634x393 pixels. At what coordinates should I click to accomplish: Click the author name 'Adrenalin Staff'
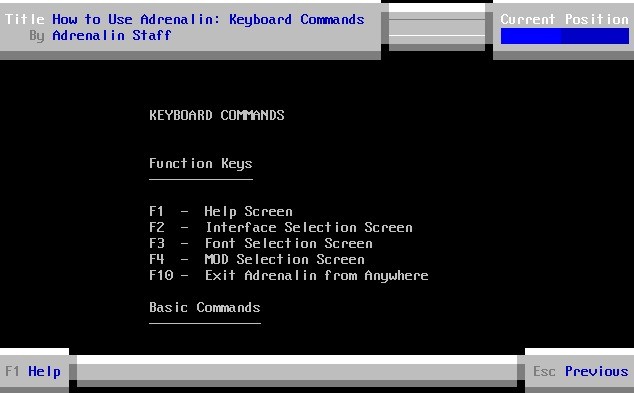click(112, 36)
